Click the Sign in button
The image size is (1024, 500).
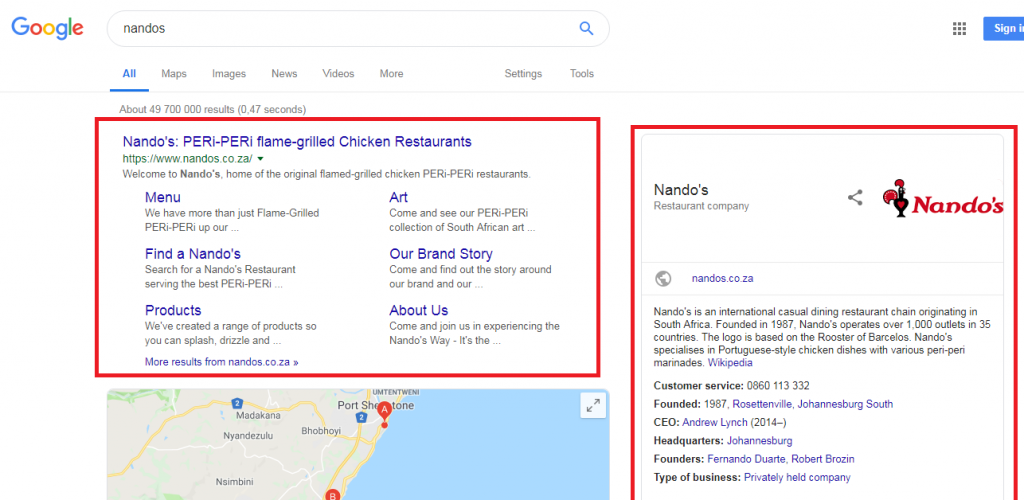1004,28
